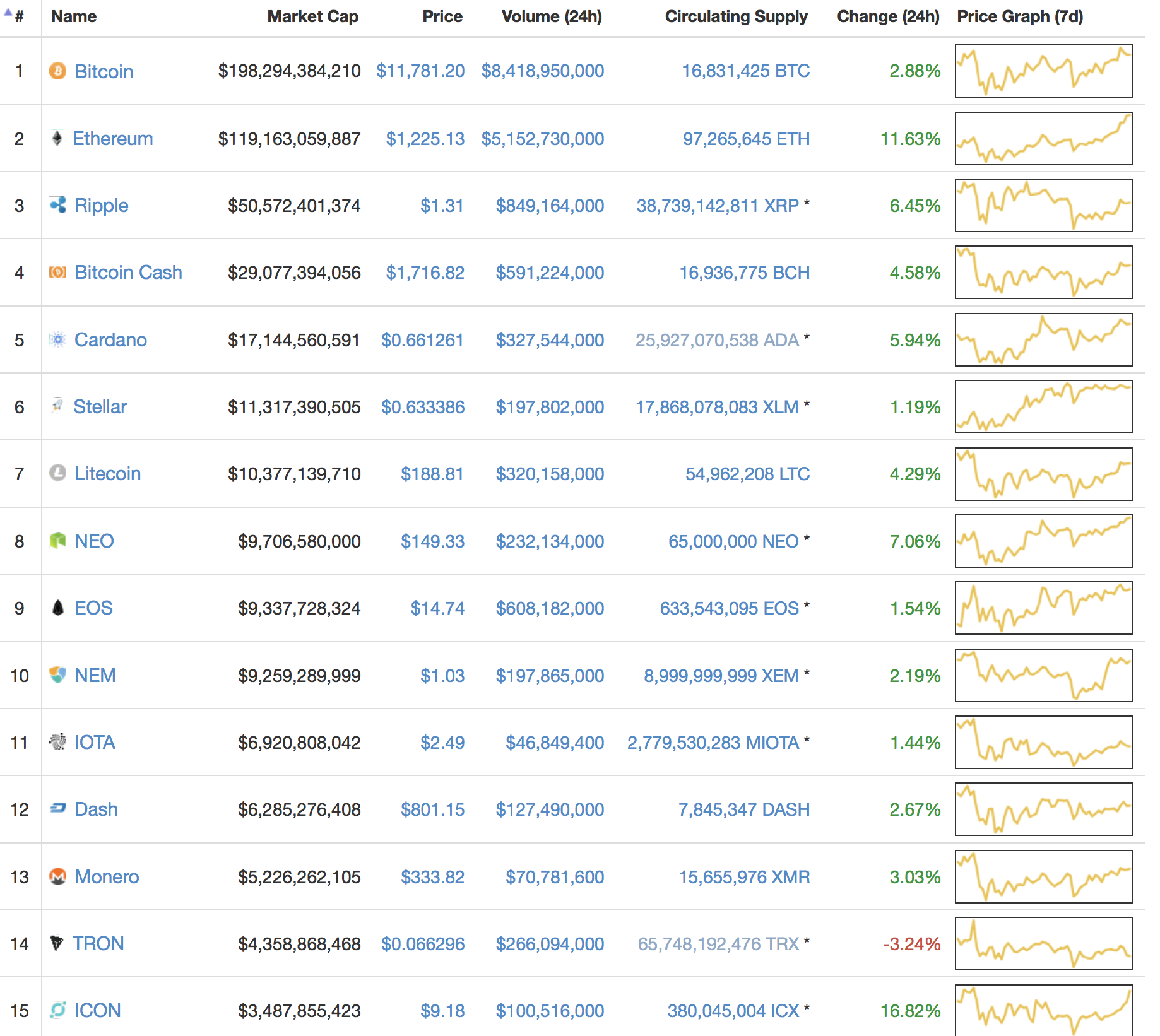
Task: Click the Bitcoin coin logo icon
Action: (x=57, y=71)
